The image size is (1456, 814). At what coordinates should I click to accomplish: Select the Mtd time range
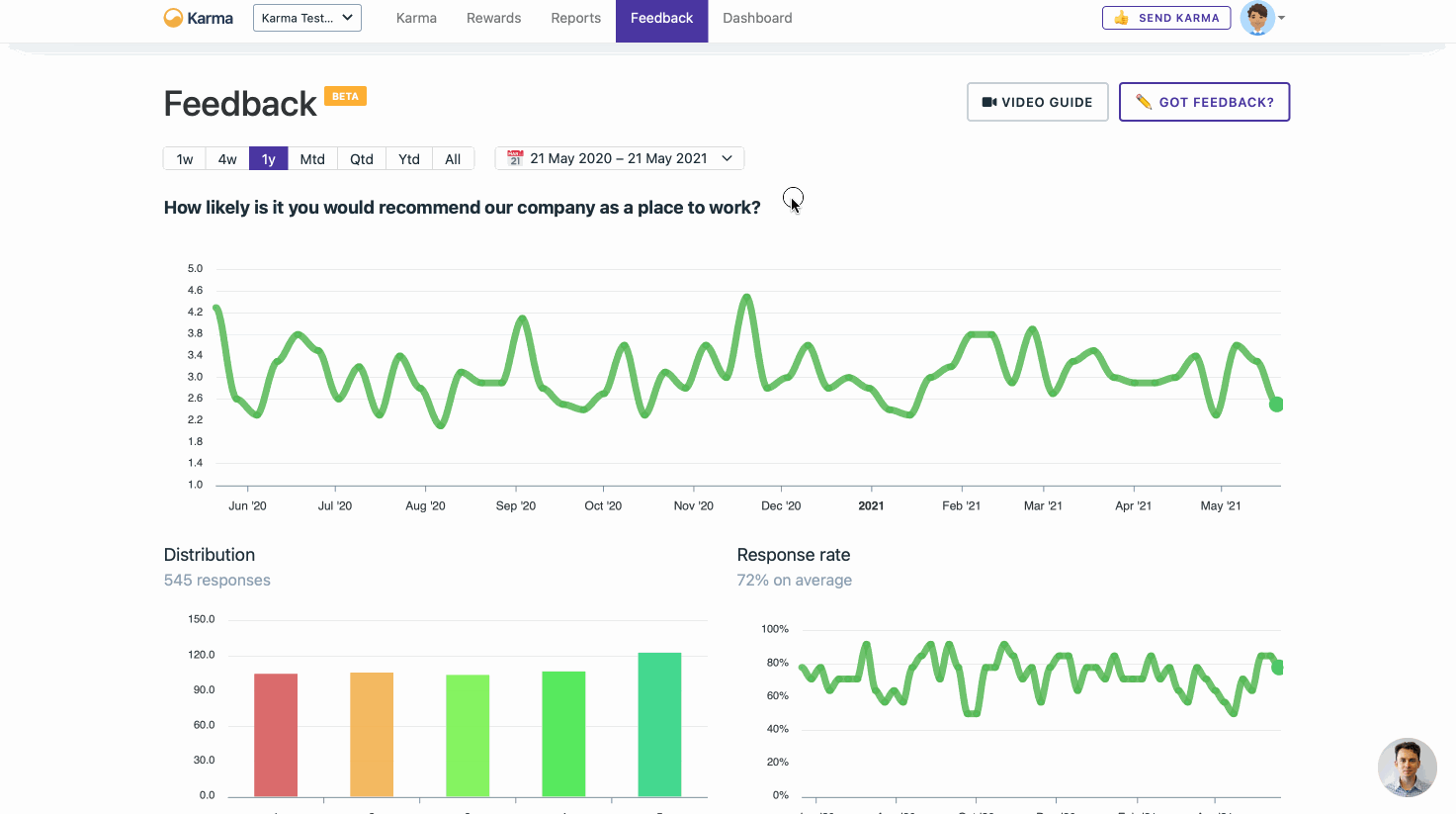[x=312, y=159]
